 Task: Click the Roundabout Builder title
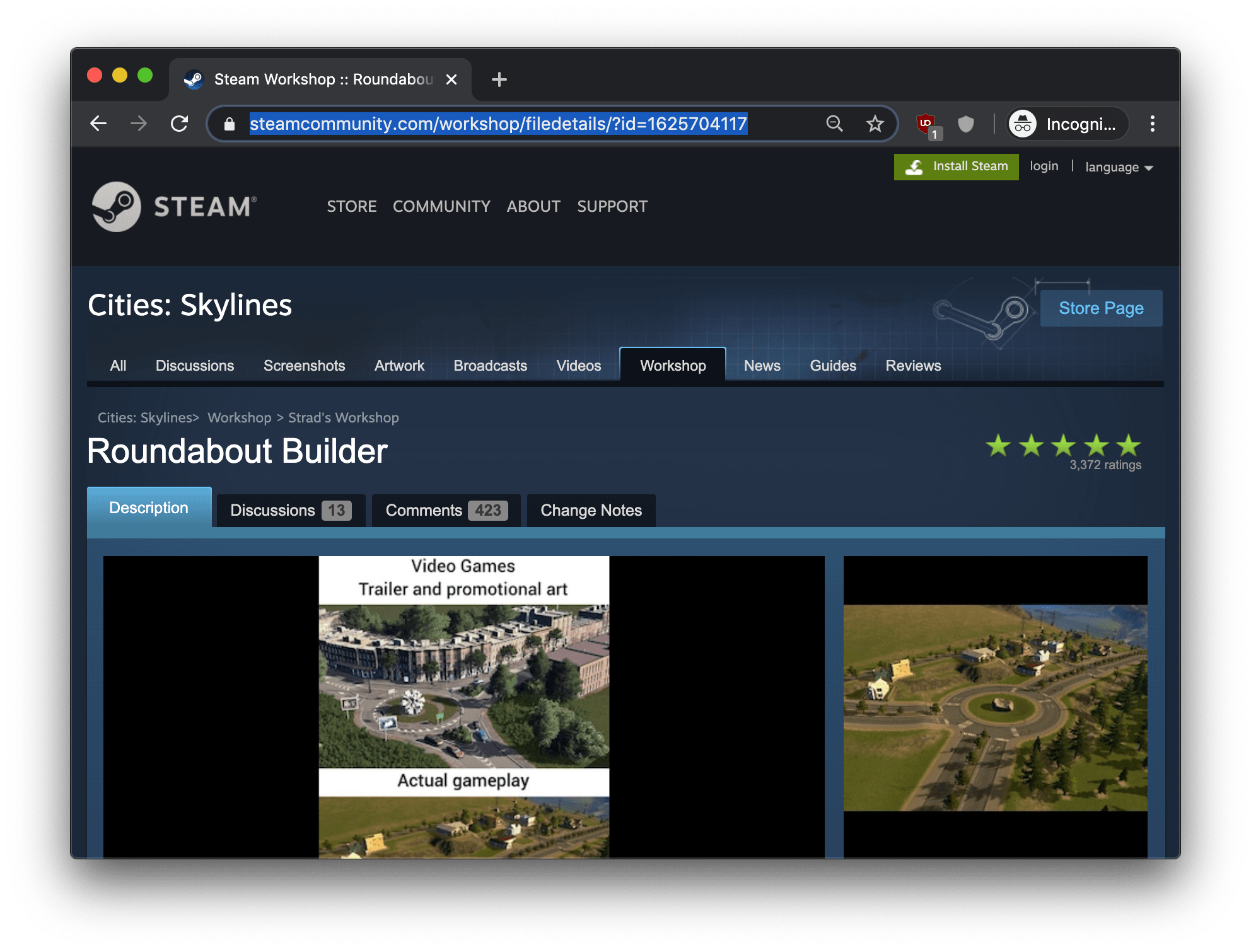[x=237, y=451]
